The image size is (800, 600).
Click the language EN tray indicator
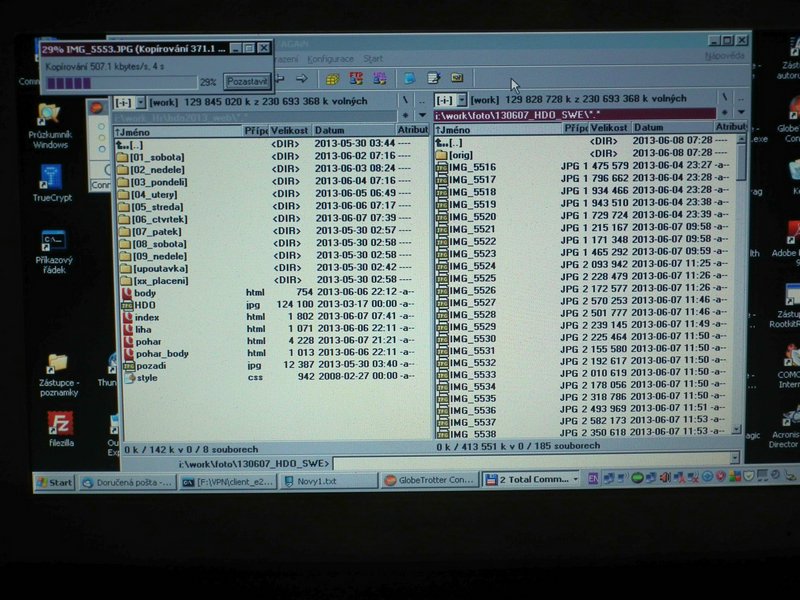pos(593,478)
